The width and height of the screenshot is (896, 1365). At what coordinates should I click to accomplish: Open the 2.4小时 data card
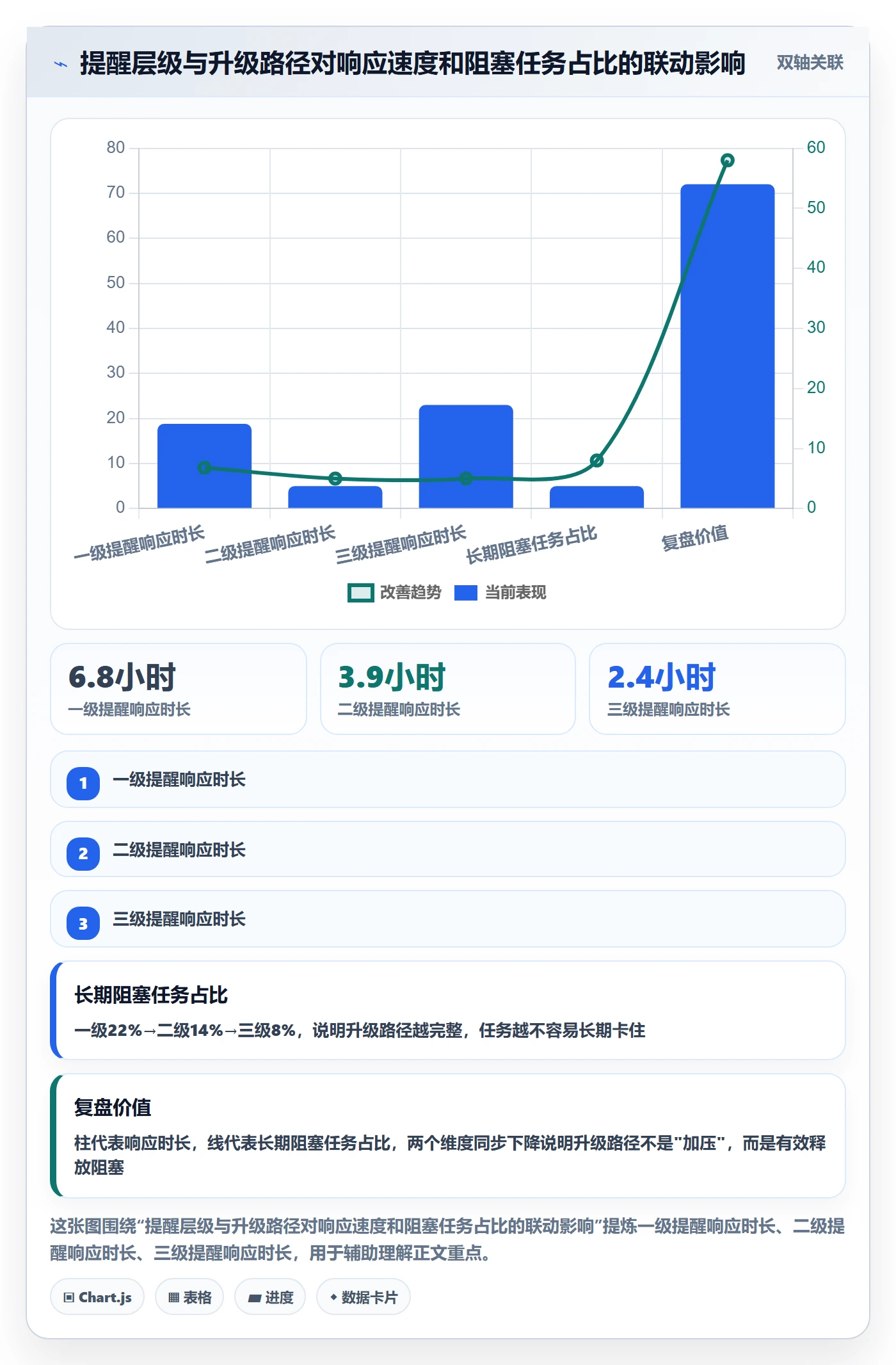click(717, 689)
